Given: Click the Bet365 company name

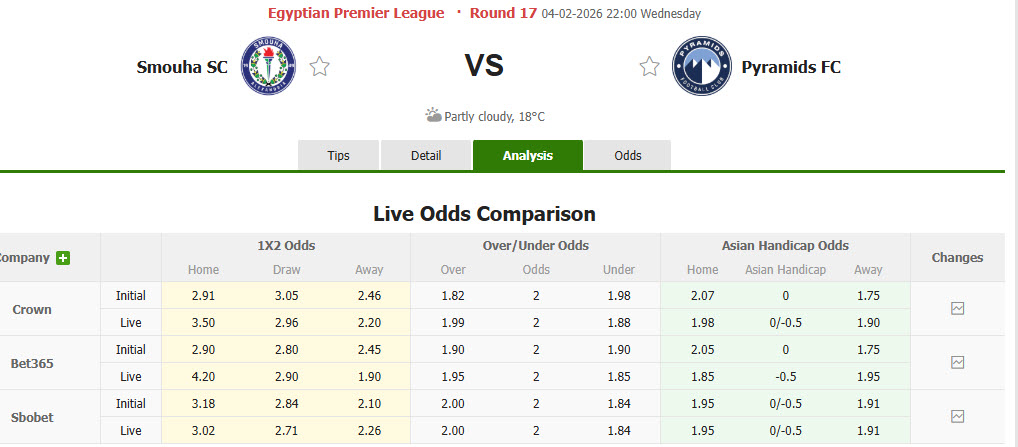Looking at the screenshot, I should point(32,363).
